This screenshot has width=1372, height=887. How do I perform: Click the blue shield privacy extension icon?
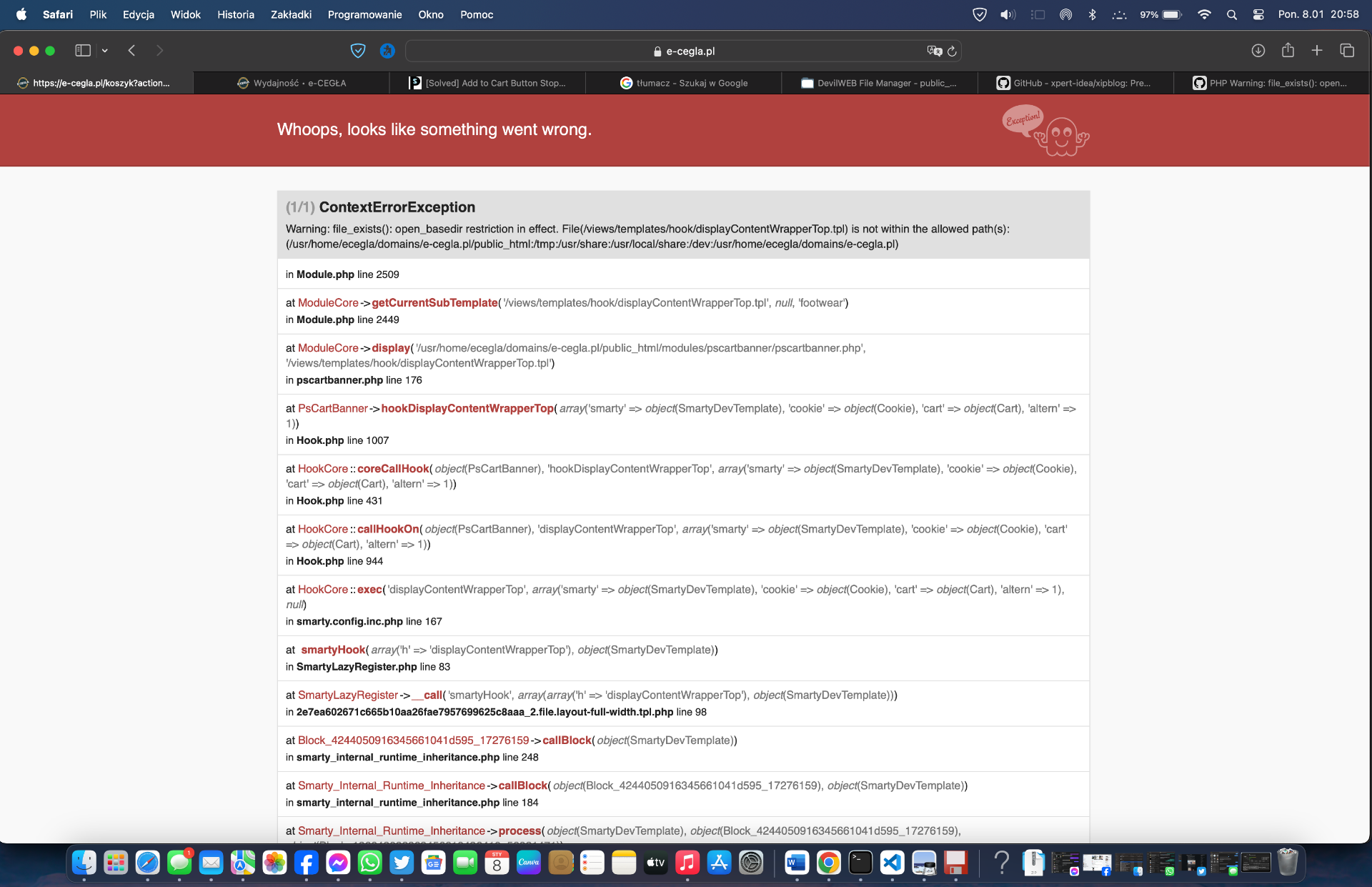tap(358, 51)
